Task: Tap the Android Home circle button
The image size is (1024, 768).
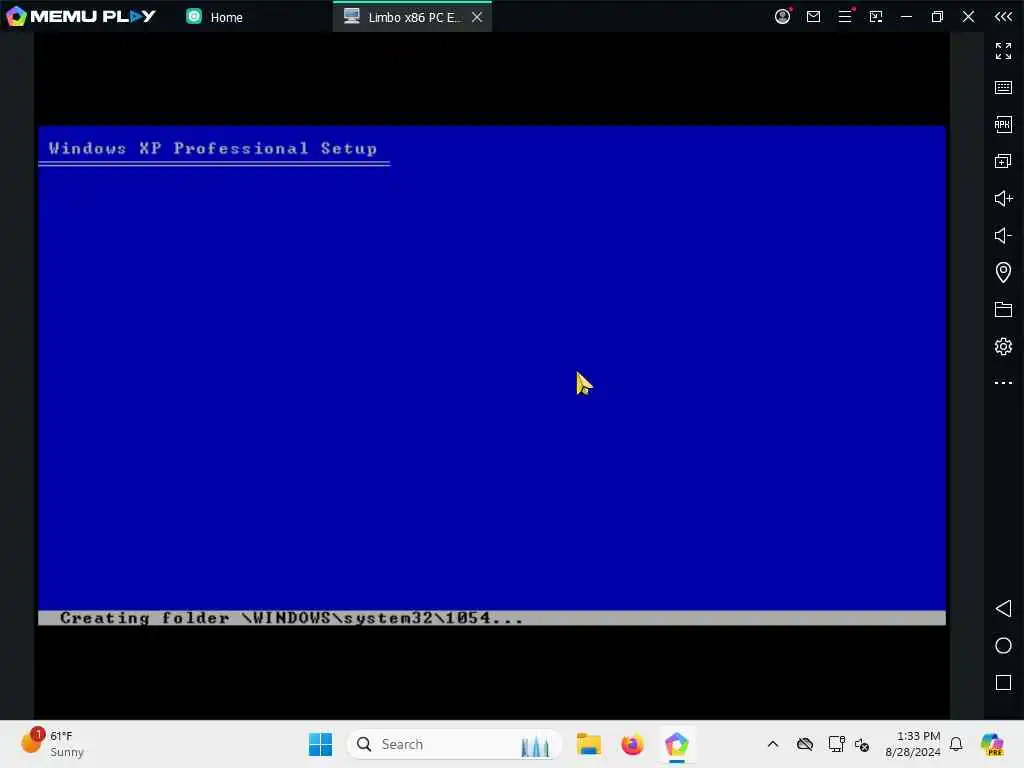Action: 1003,646
